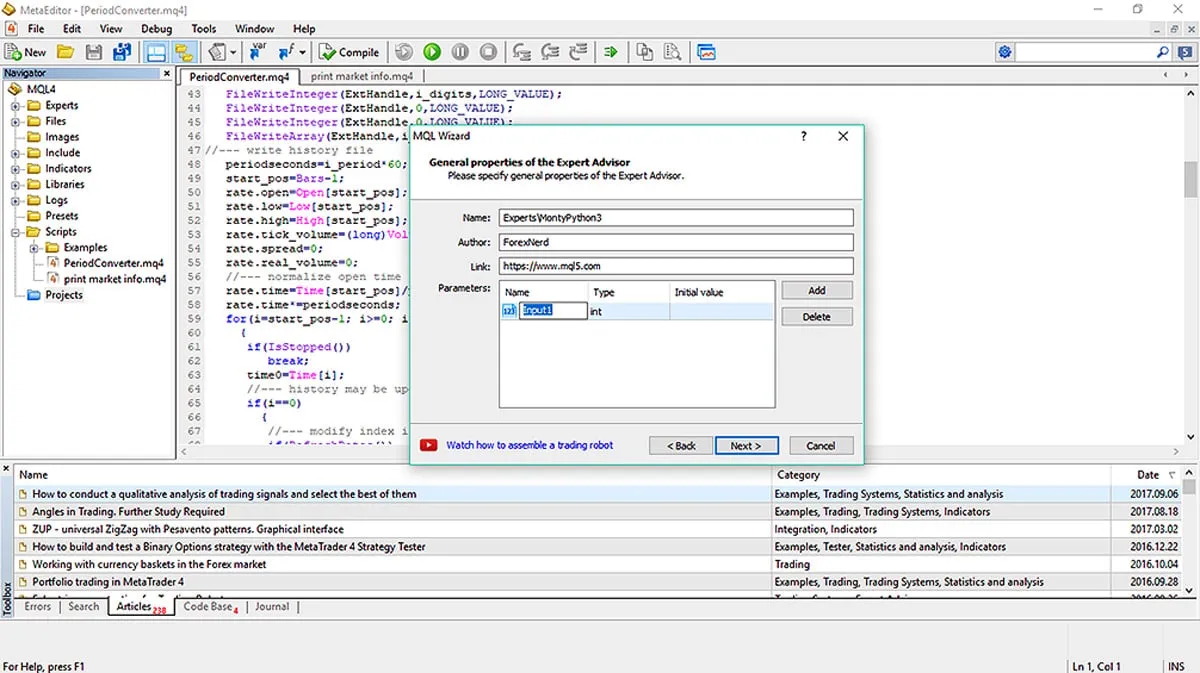Expand the Logs folder in Navigator

tap(17, 200)
